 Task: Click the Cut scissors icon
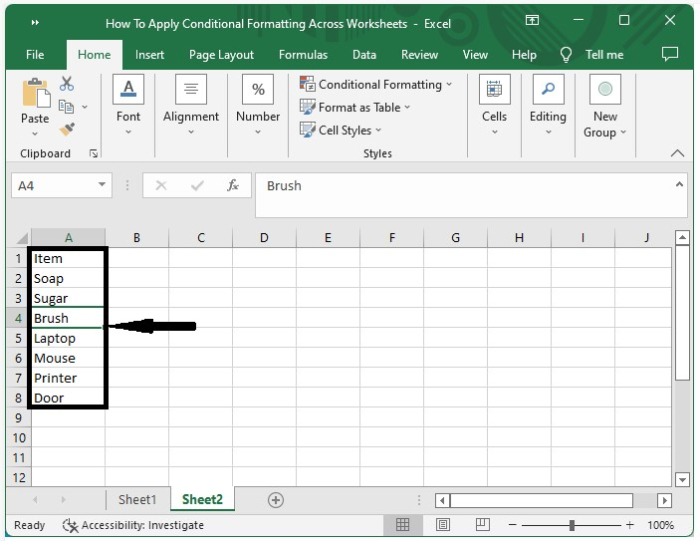(x=67, y=84)
